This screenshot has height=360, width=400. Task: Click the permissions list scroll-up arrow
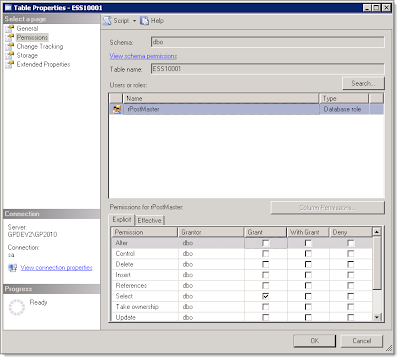[x=377, y=232]
